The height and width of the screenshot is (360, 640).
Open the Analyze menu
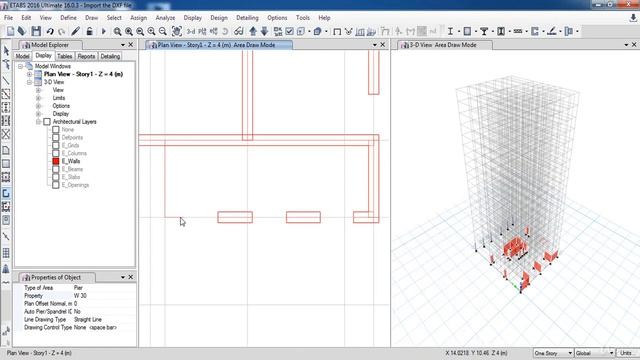(165, 18)
